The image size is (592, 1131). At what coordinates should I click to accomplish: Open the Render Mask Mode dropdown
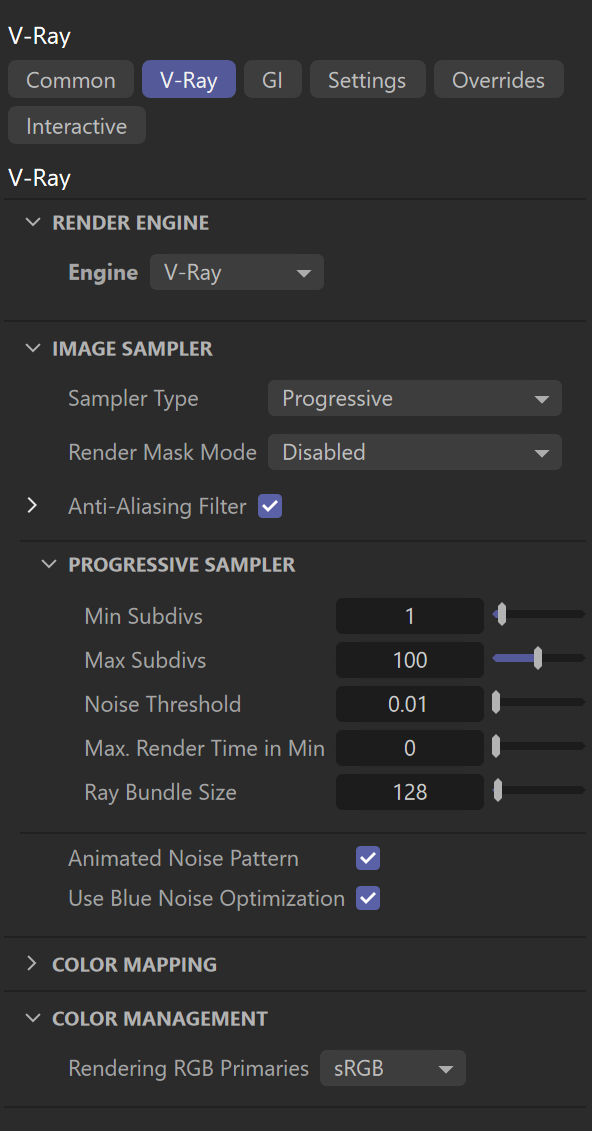(415, 452)
